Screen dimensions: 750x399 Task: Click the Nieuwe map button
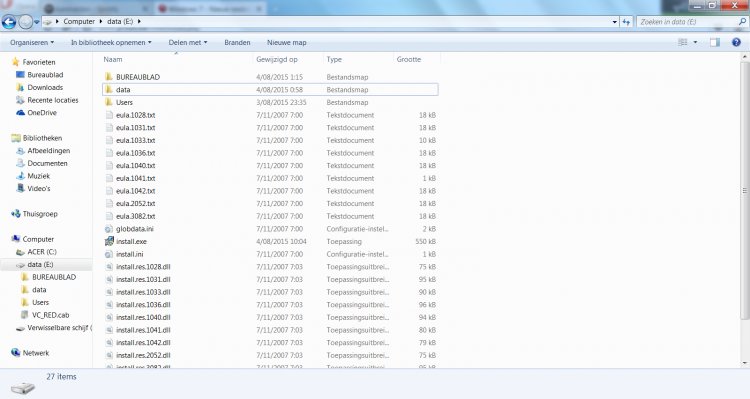pos(287,43)
